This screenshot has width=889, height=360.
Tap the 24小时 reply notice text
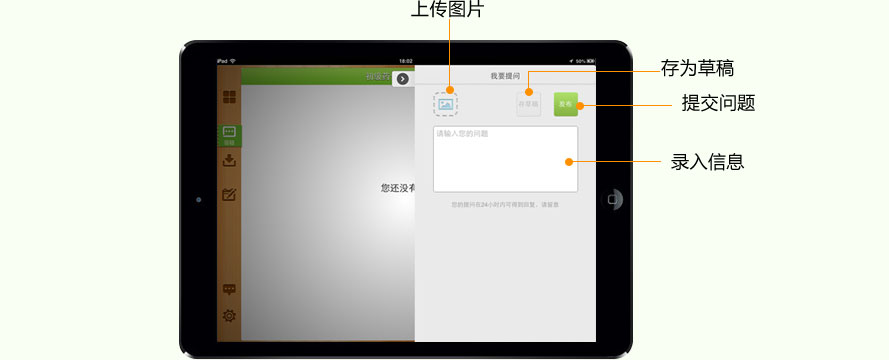click(505, 205)
